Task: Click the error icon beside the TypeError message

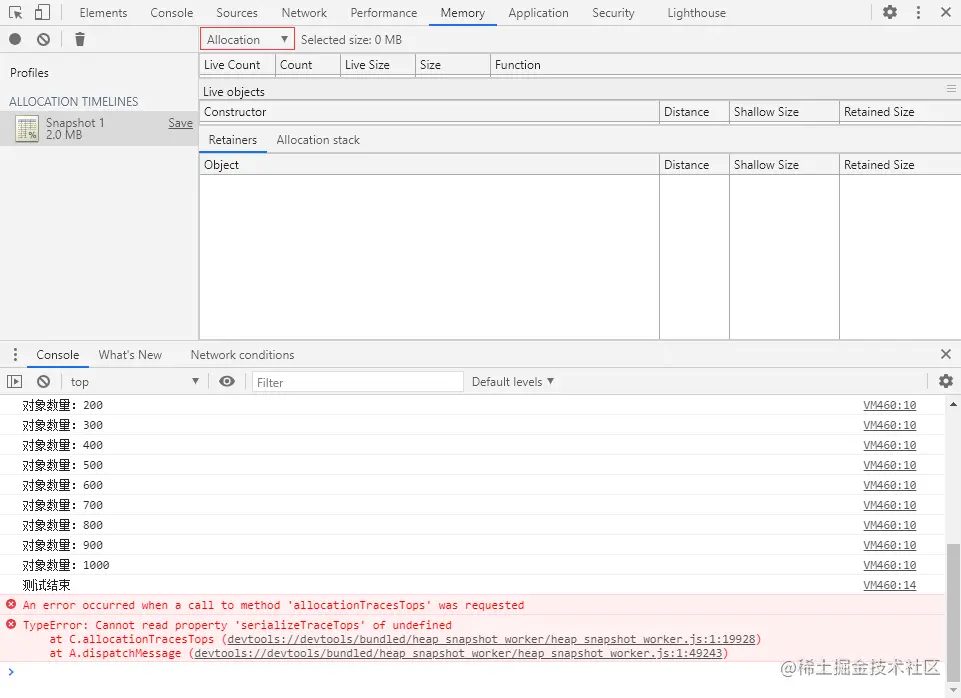Action: click(11, 624)
